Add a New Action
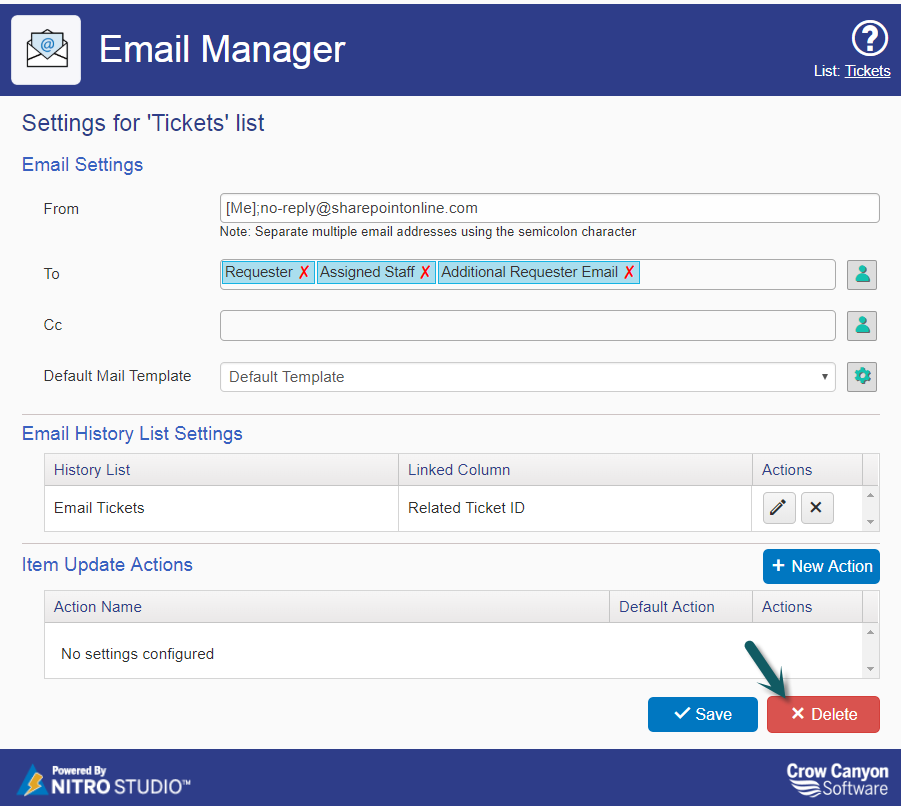 (x=821, y=566)
